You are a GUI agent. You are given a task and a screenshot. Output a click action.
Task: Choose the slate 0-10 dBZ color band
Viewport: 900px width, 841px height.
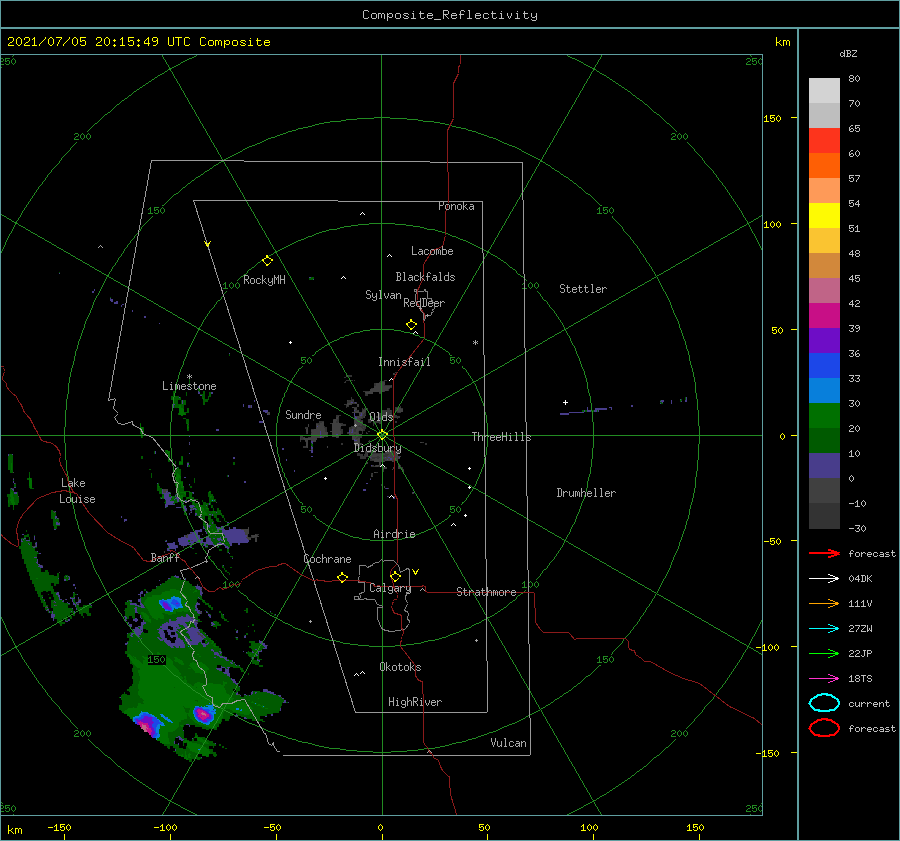click(x=824, y=466)
